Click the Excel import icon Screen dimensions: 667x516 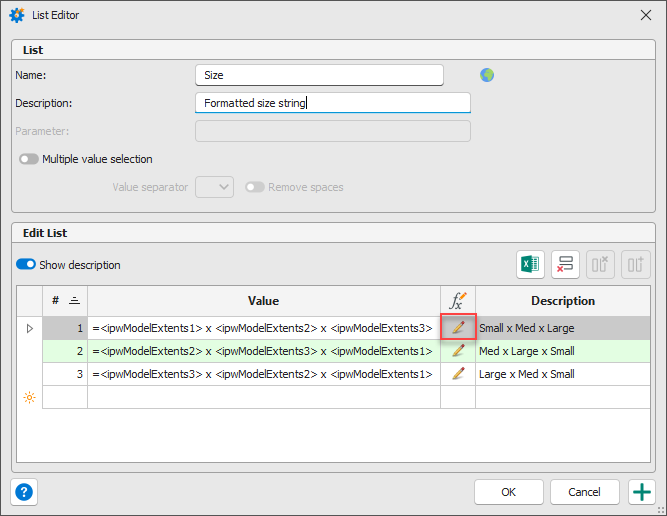point(530,264)
